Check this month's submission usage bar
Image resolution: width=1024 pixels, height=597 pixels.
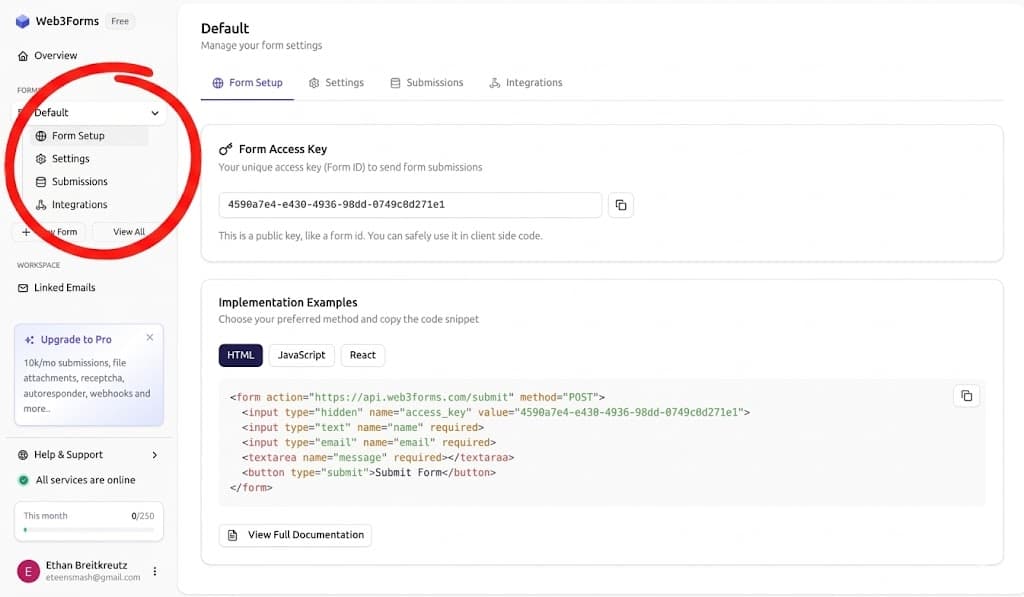point(88,521)
